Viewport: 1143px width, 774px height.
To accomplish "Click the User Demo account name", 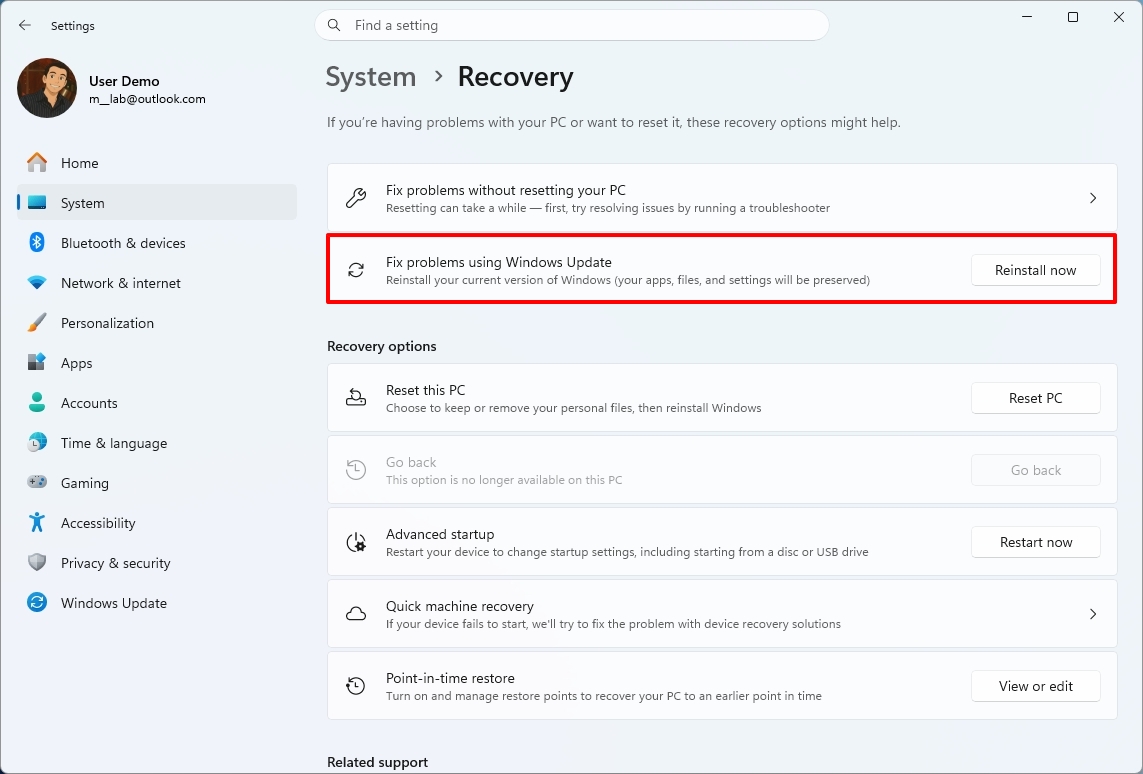I will 124,81.
